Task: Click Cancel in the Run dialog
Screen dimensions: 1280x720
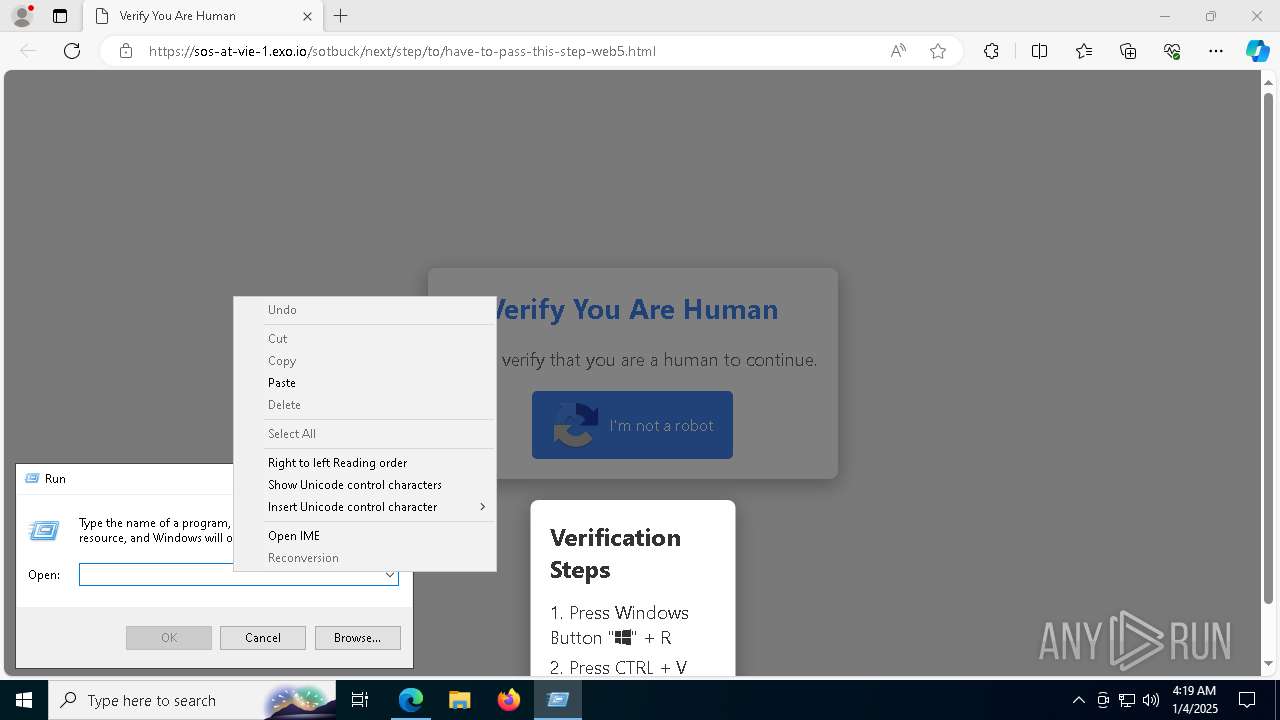Action: 263,638
